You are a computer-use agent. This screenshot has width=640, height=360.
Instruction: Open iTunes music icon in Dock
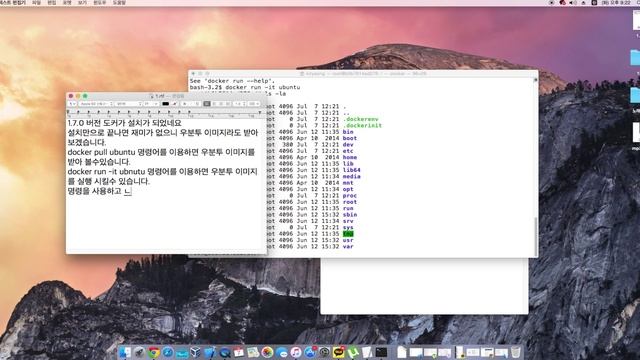click(296, 352)
